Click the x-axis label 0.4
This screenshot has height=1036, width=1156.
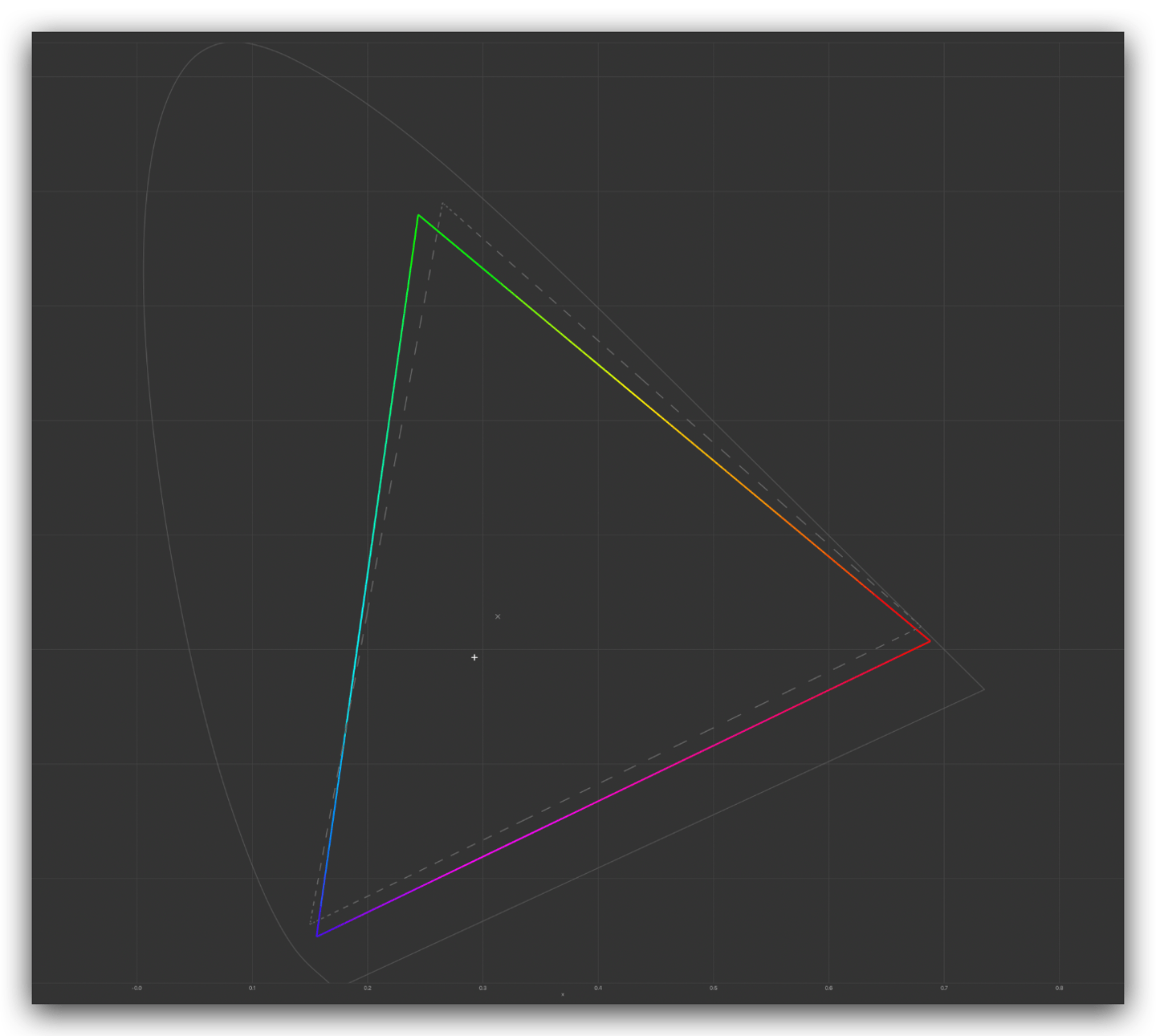(598, 988)
